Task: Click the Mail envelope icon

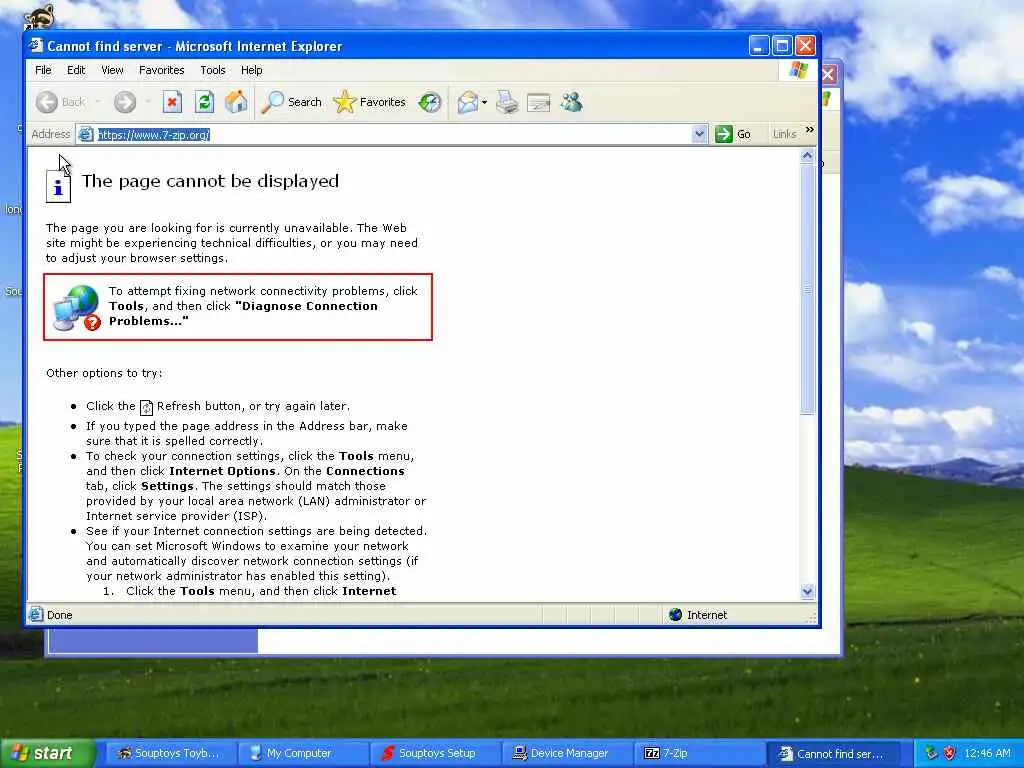Action: (x=468, y=102)
